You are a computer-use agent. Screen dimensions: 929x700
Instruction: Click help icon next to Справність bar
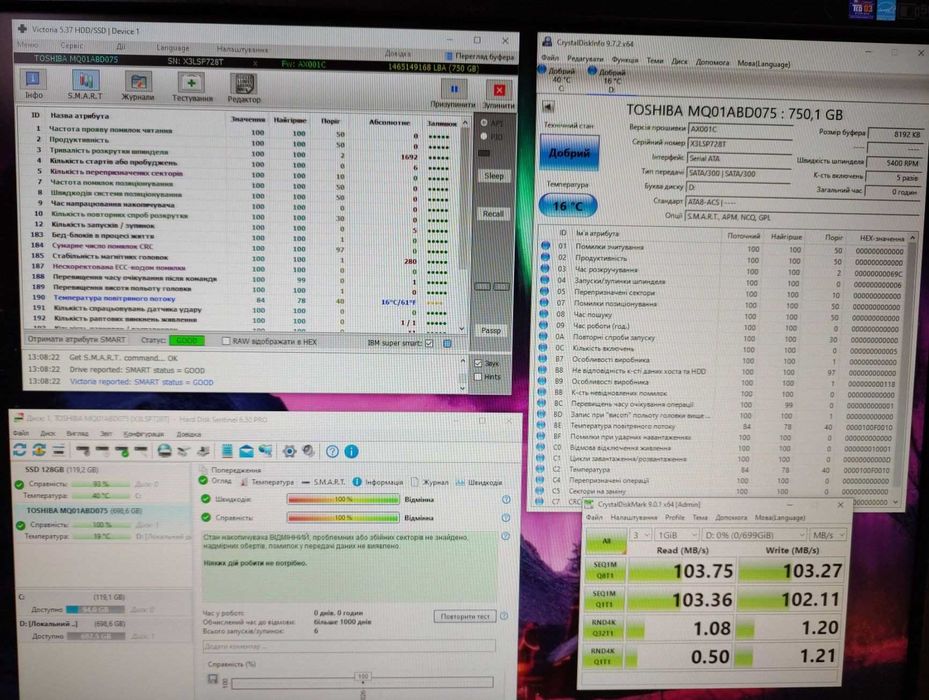pyautogui.click(x=506, y=517)
